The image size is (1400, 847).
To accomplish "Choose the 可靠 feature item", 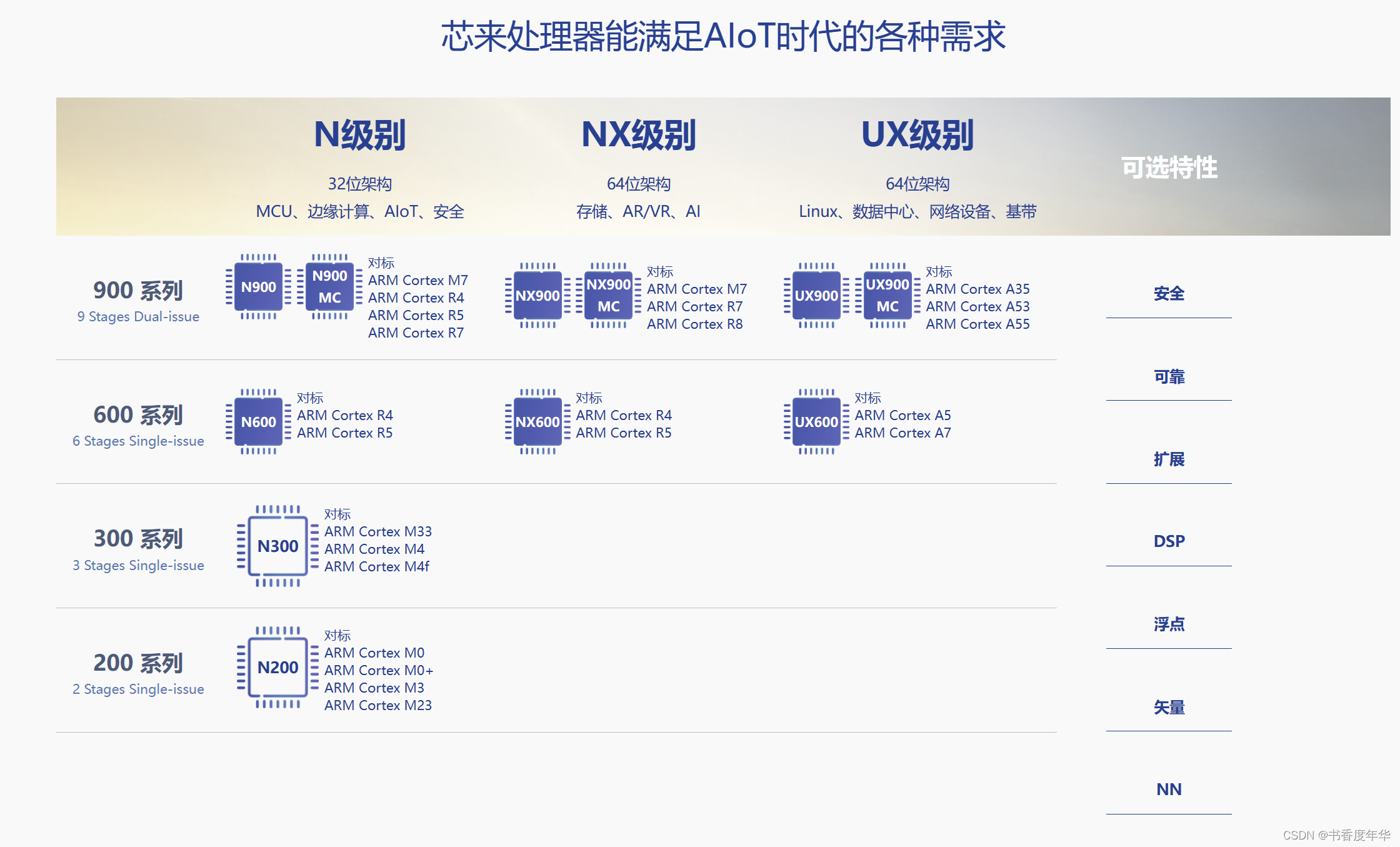I will point(1169,377).
